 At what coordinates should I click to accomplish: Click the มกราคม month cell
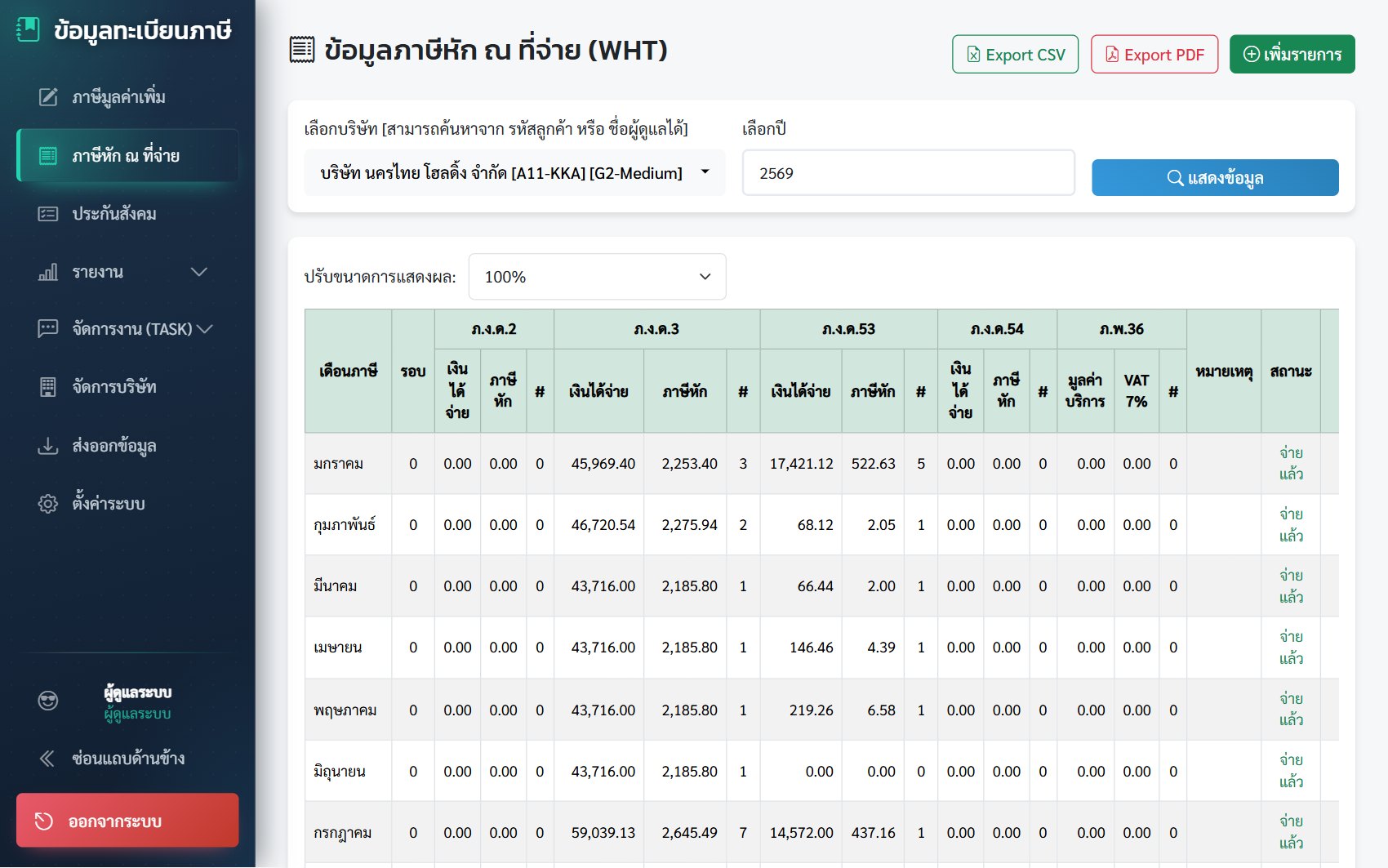348,464
